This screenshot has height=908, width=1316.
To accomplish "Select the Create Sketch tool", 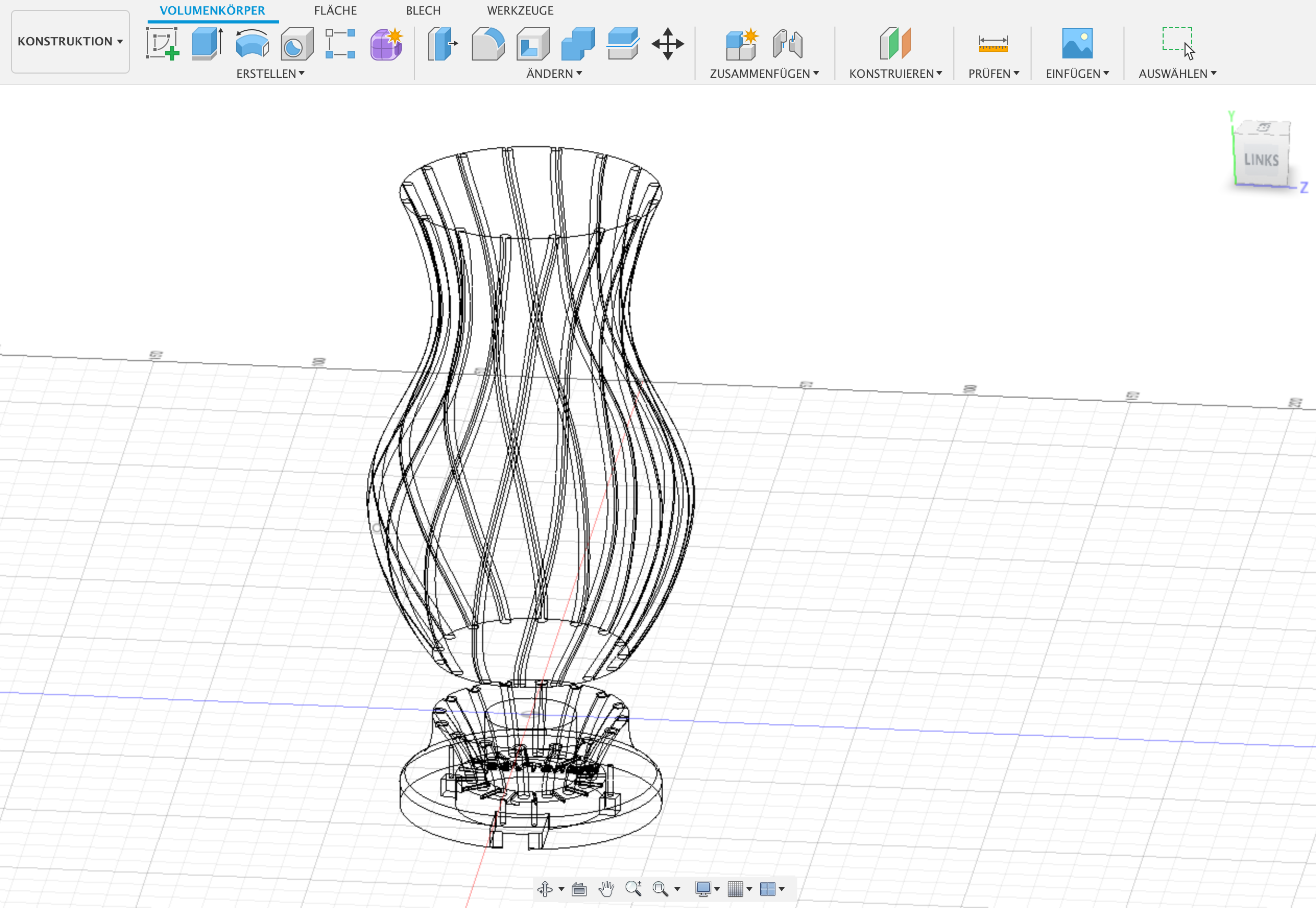I will (x=163, y=43).
